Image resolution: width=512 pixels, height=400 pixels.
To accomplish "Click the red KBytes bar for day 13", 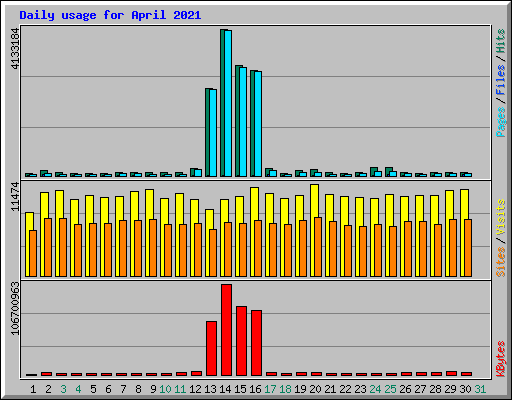I will coord(211,349).
